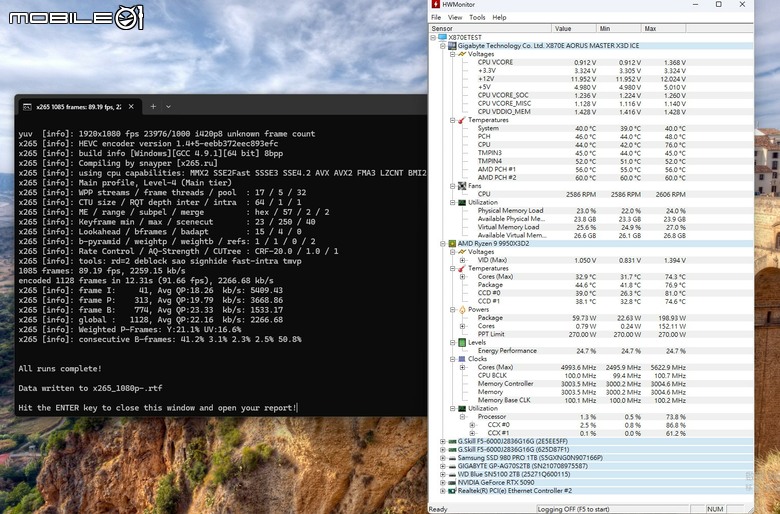Click the AMD Ryzen 9 CPU chip icon
This screenshot has height=514, width=780.
pos(452,244)
